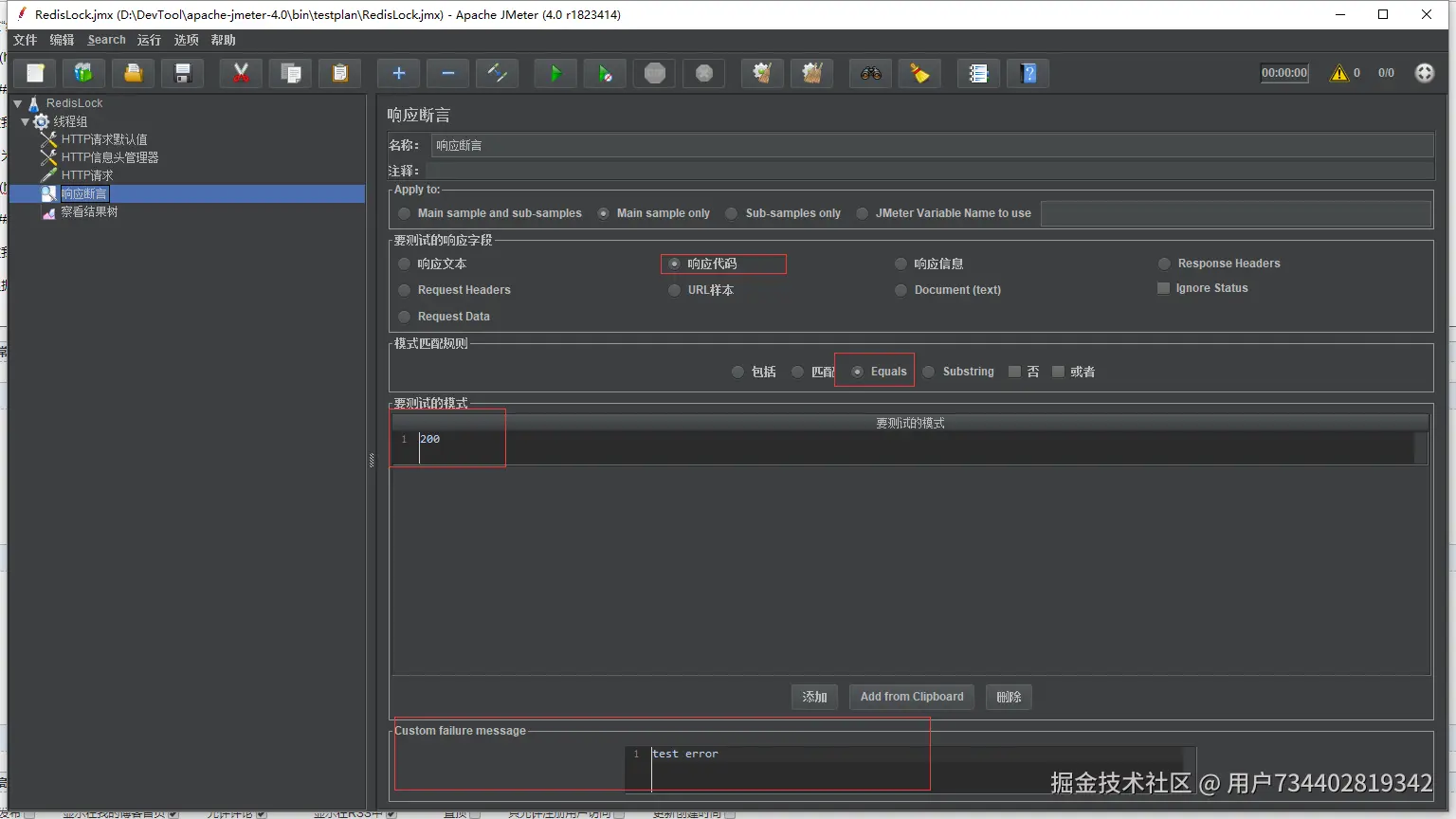Select Request Headers radio button
1456x819 pixels.
pos(405,290)
